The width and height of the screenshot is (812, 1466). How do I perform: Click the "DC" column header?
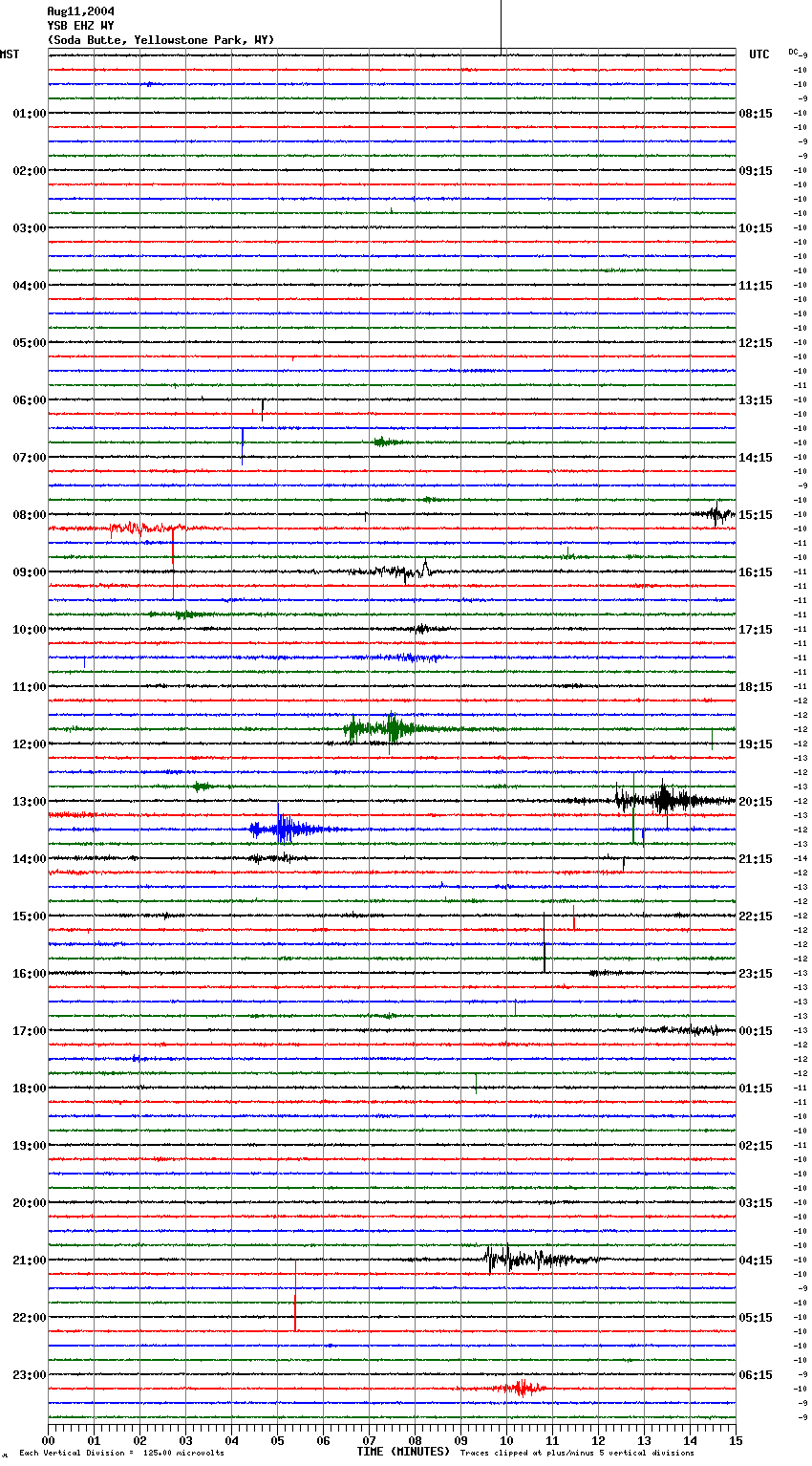click(794, 52)
